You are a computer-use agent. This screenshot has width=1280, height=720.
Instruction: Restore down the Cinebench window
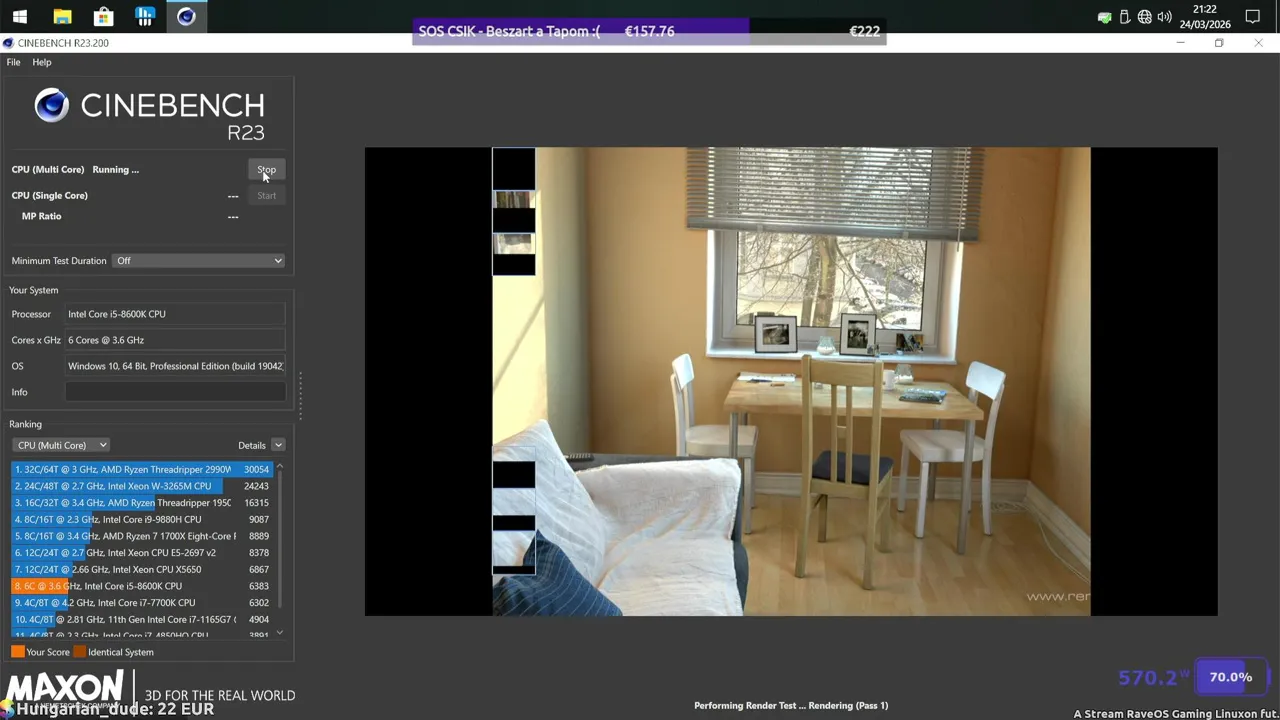[1219, 43]
